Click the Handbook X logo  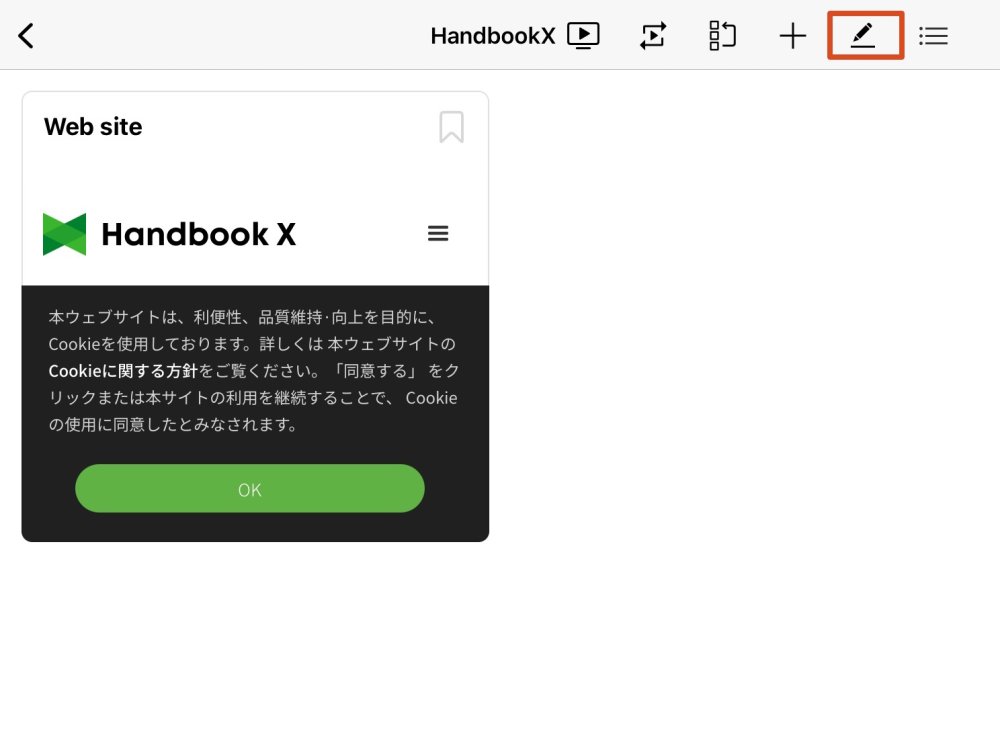(169, 234)
